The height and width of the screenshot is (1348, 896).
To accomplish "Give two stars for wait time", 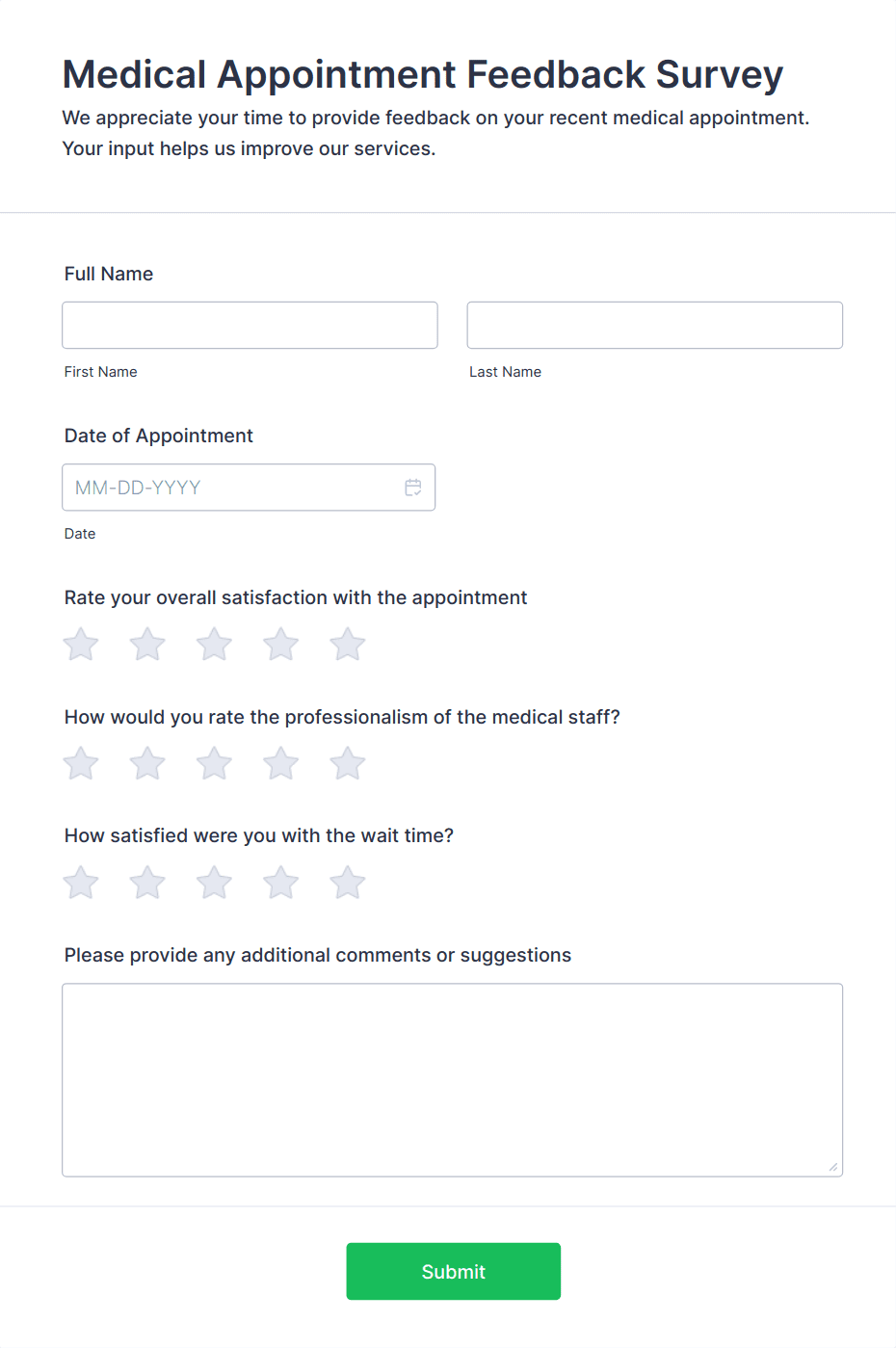I will (x=146, y=882).
